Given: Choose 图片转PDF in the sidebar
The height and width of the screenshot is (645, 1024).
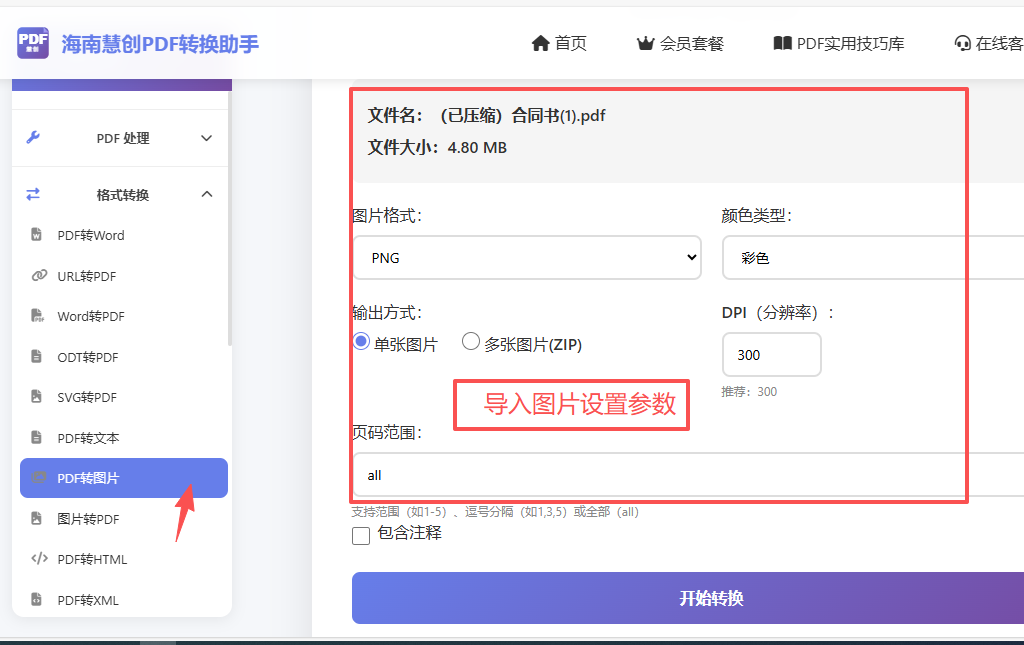Looking at the screenshot, I should 123,518.
